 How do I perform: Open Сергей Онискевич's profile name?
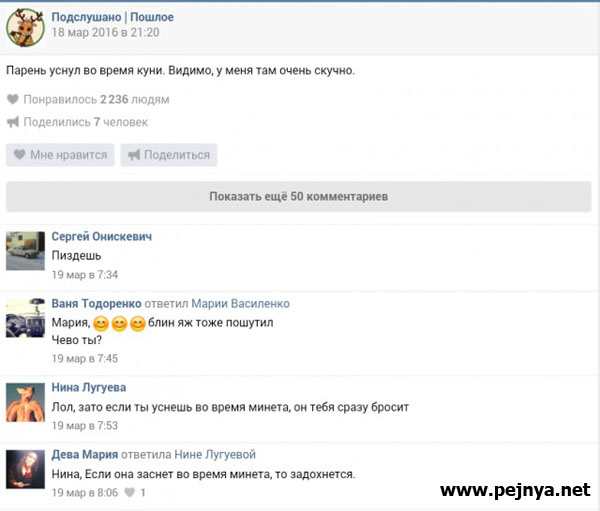[101, 236]
